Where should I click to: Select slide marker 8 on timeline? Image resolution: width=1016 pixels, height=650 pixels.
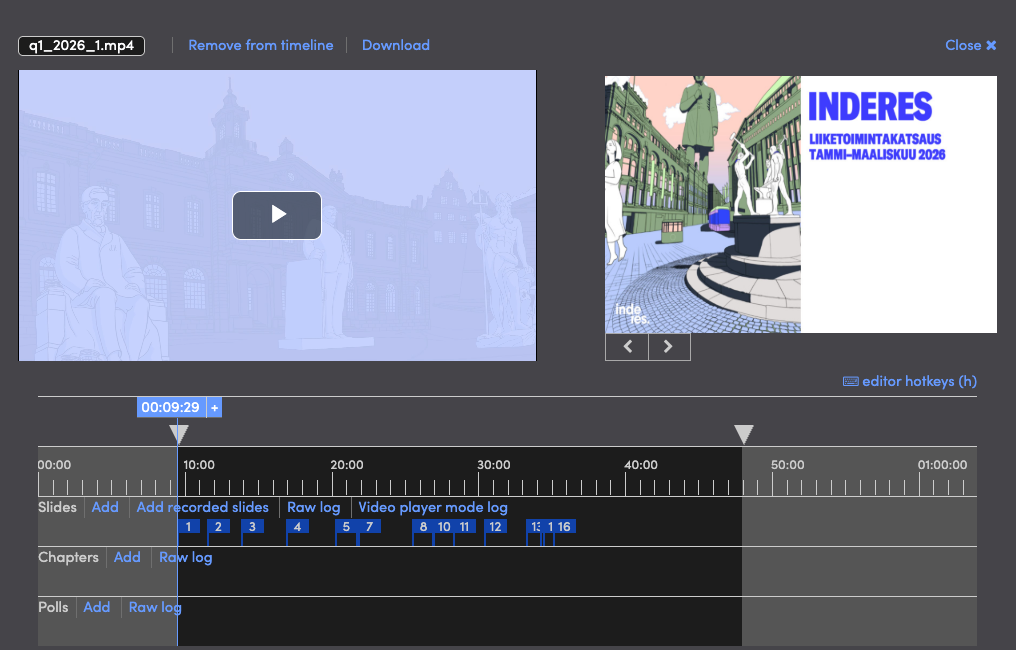423,527
